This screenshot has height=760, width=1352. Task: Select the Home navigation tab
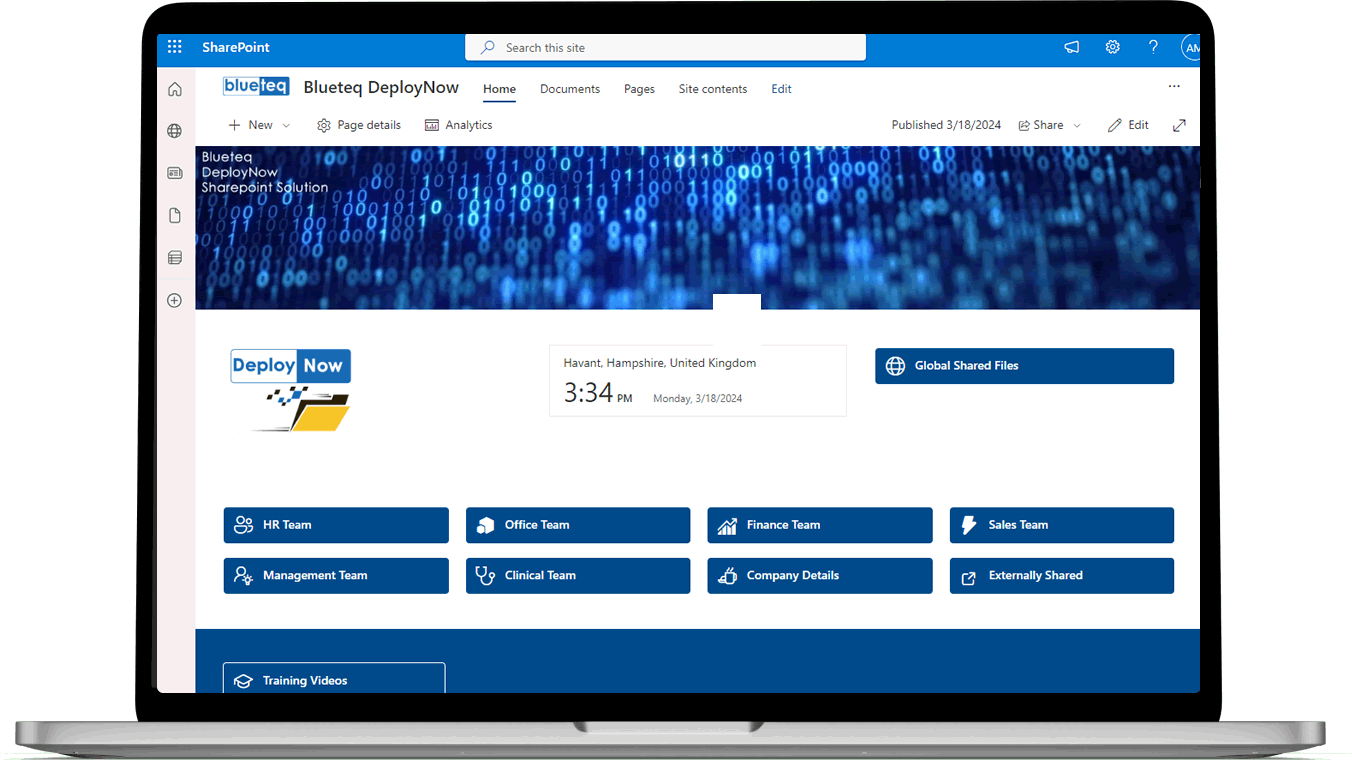(500, 89)
